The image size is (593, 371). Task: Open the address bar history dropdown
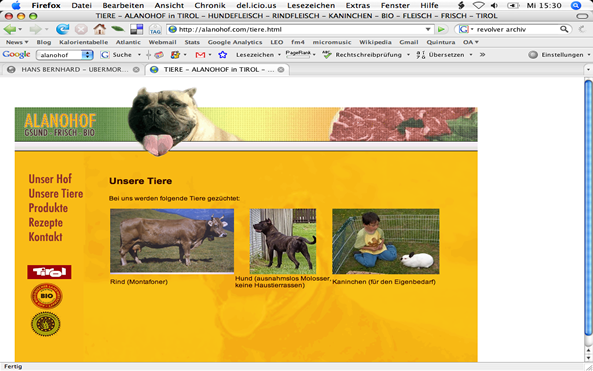click(428, 29)
